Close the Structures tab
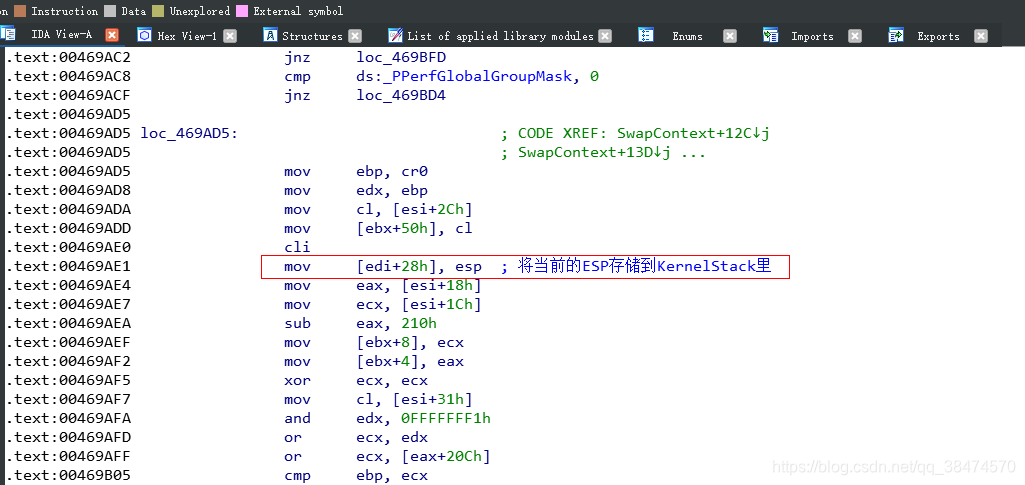Image resolution: width=1025 pixels, height=485 pixels. pos(354,36)
